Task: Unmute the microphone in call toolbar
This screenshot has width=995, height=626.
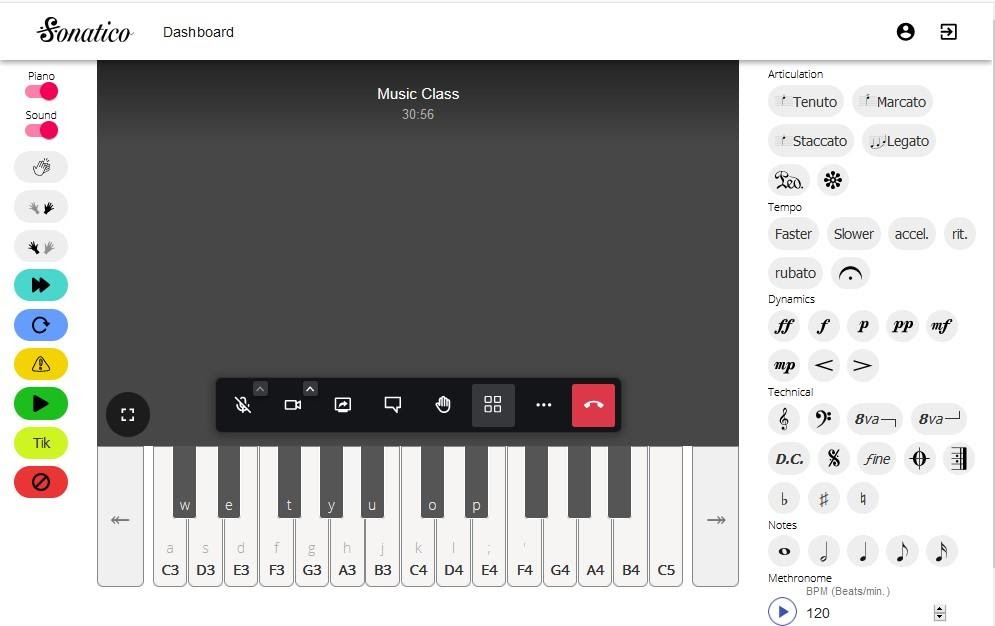Action: tap(242, 405)
